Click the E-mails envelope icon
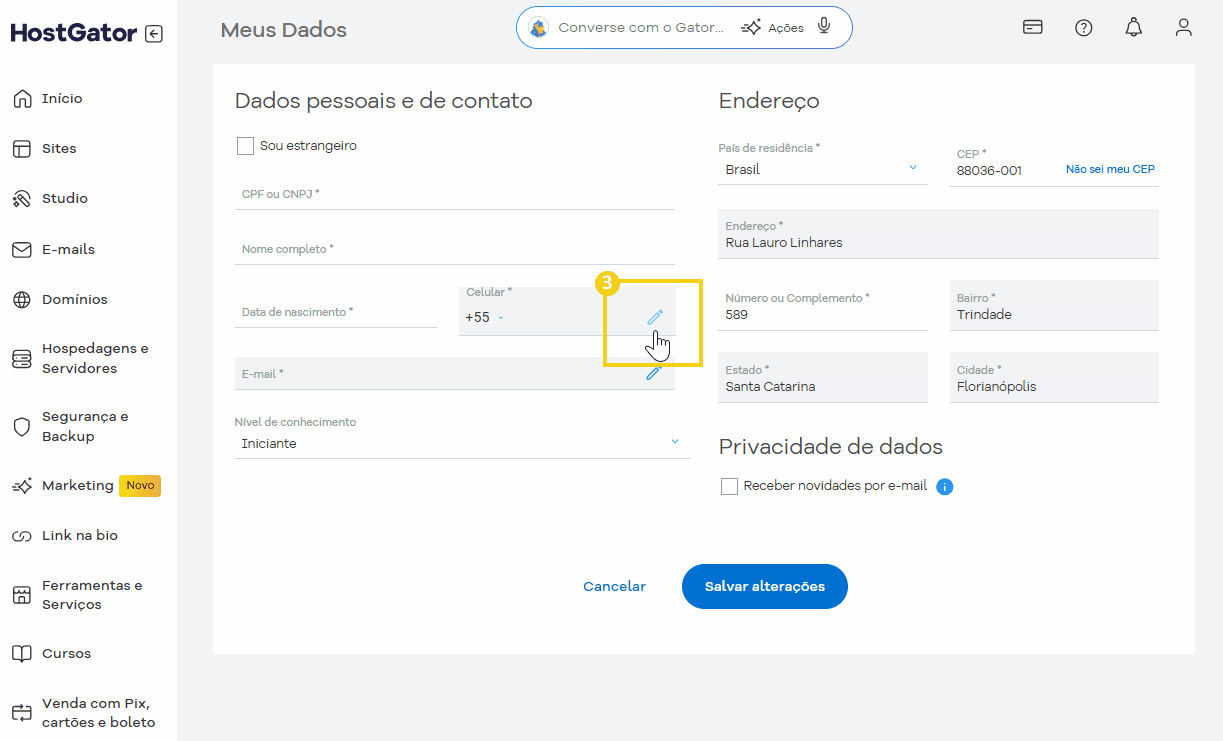 coord(22,250)
